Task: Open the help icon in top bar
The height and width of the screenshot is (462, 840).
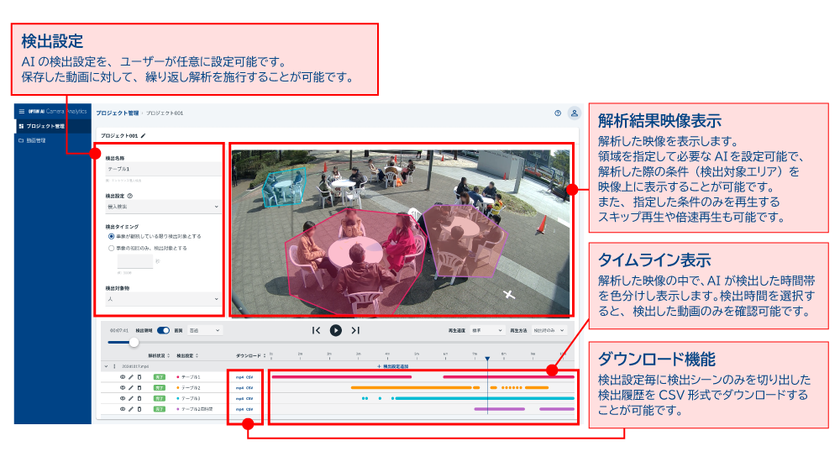Action: [558, 113]
